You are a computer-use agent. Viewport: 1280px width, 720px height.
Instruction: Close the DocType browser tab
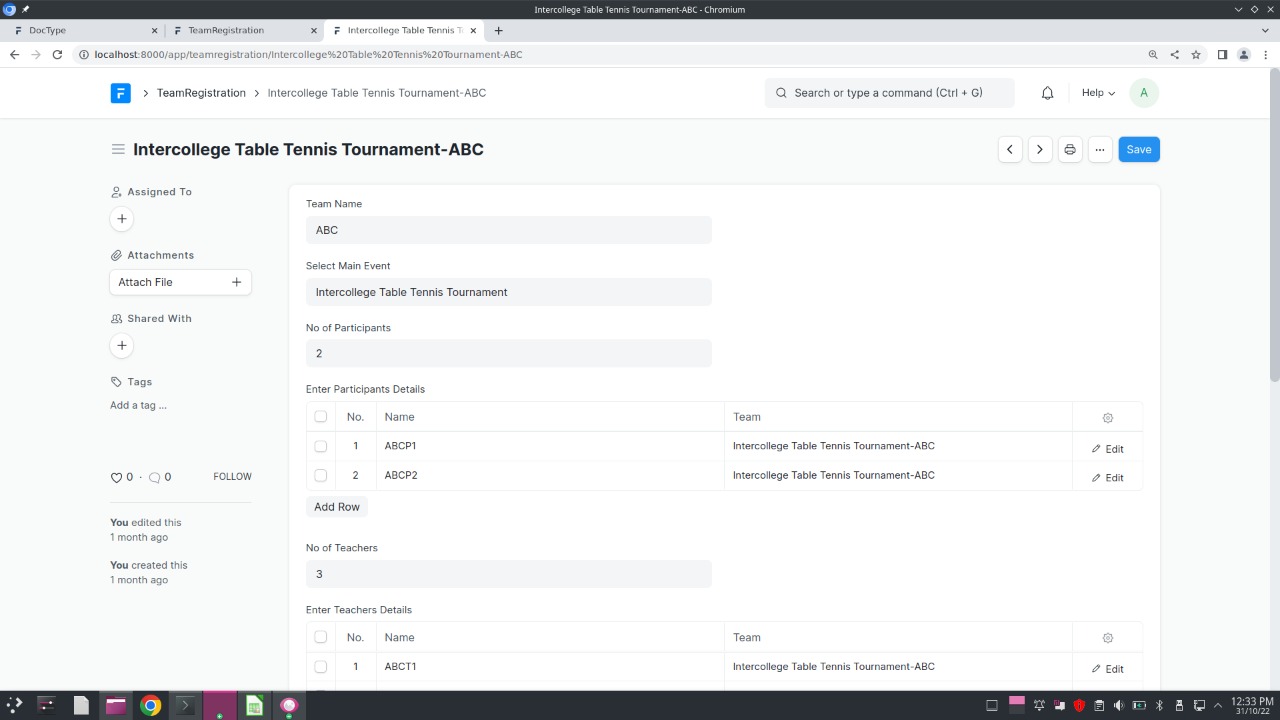point(154,31)
